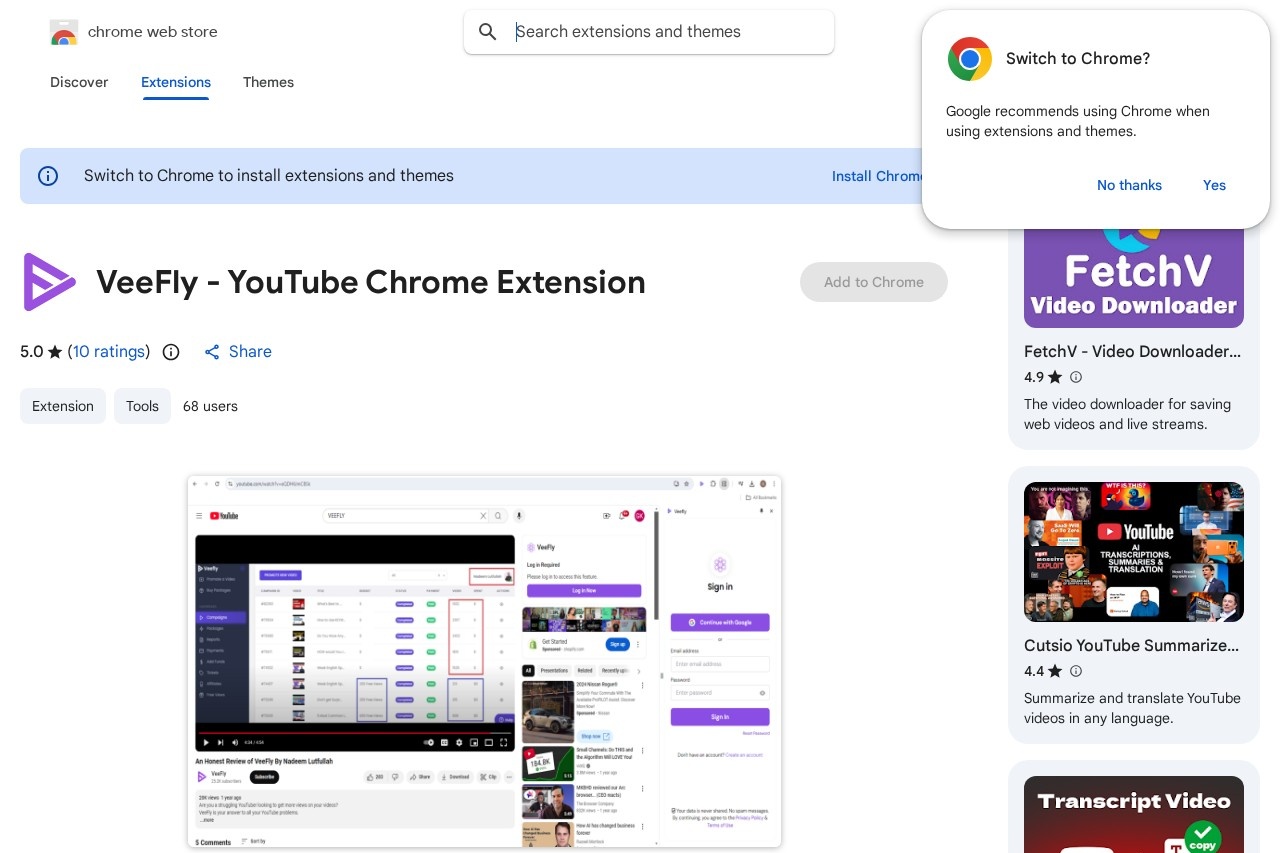
Task: Click info icon next to FetchV 4.9 rating
Action: 1076,377
